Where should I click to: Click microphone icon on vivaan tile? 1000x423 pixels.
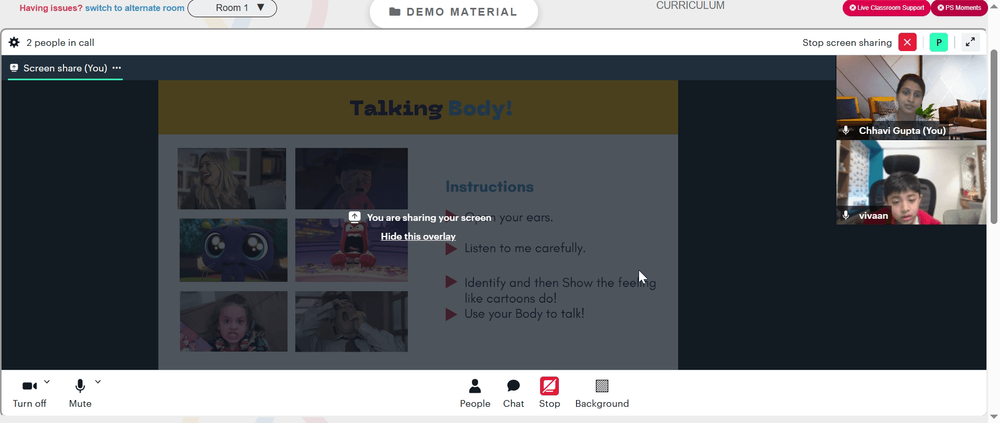tap(846, 216)
